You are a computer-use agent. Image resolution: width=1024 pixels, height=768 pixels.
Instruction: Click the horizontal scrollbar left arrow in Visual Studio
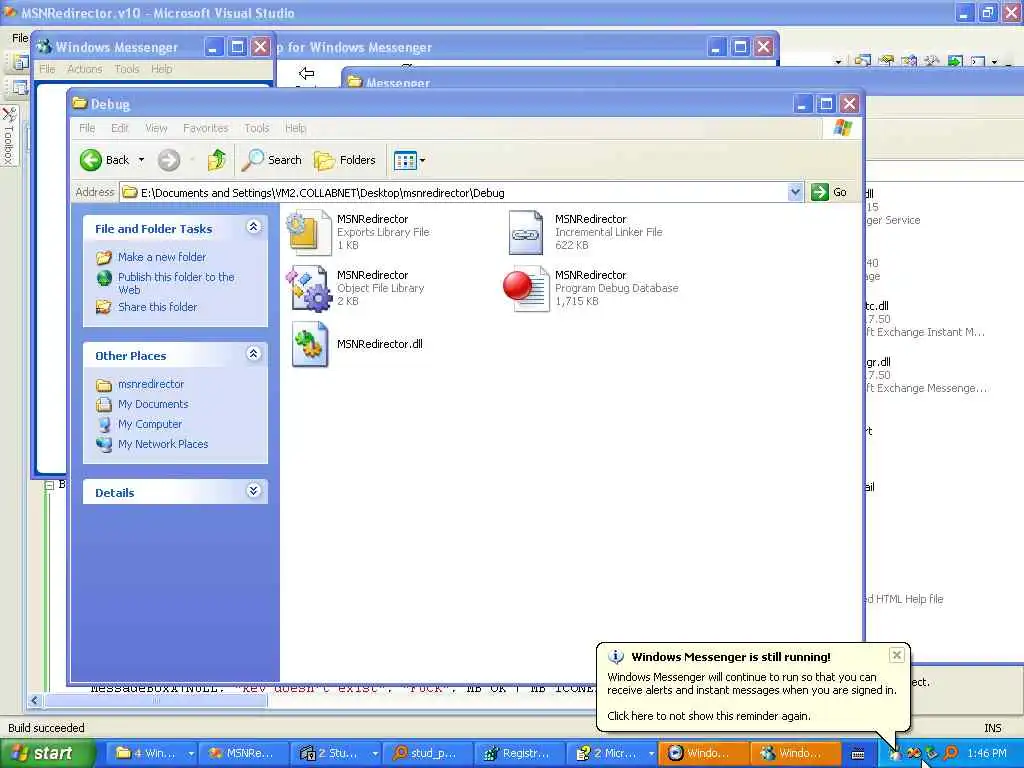pos(35,701)
